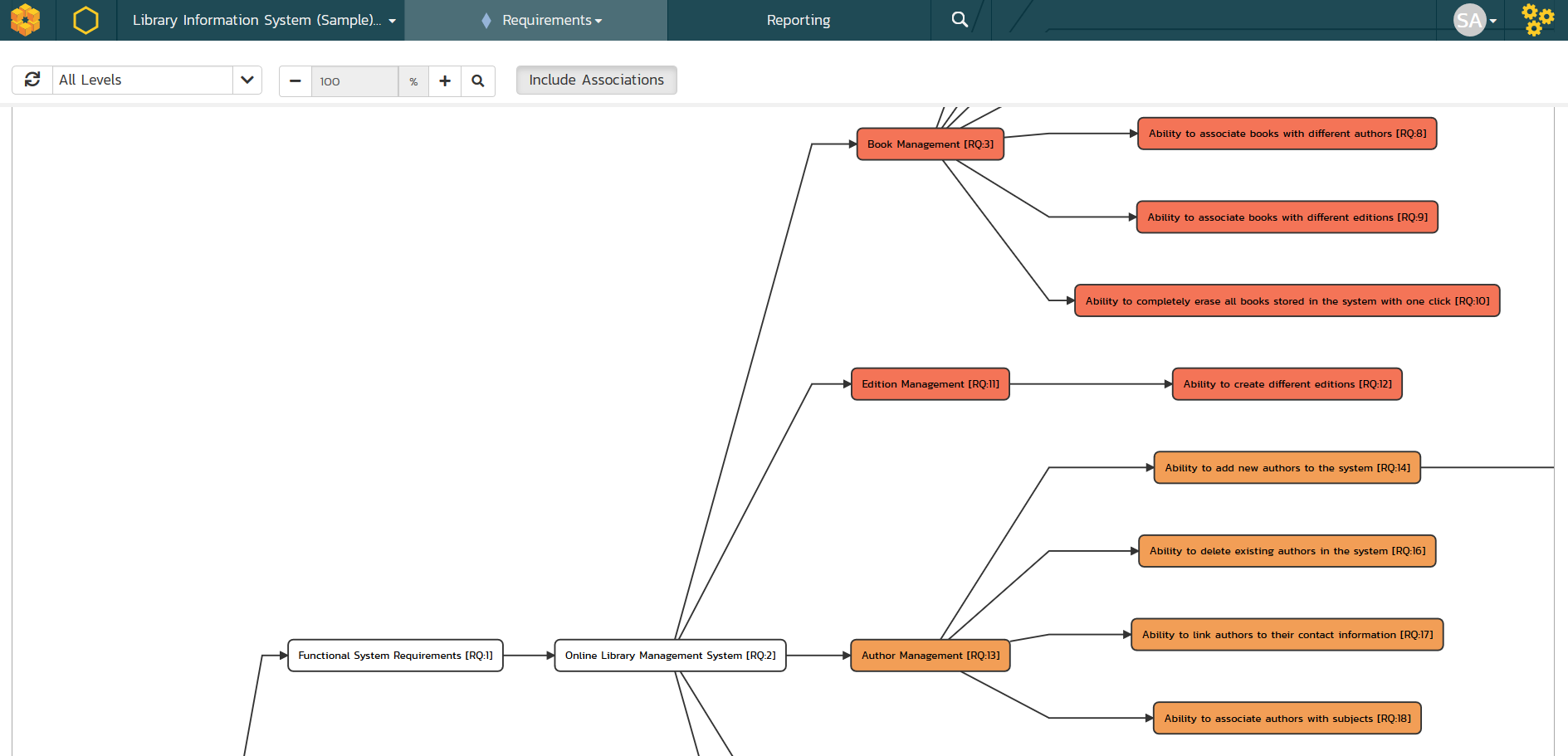Click the global search magnifier icon
The width and height of the screenshot is (1568, 756).
[x=960, y=20]
